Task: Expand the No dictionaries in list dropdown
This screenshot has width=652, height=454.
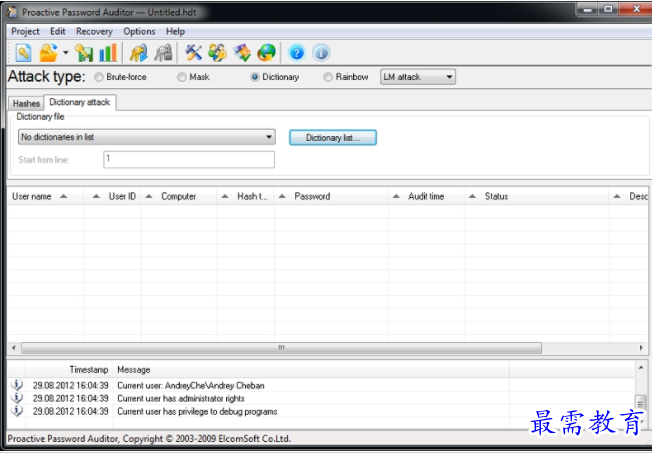Action: (147, 137)
